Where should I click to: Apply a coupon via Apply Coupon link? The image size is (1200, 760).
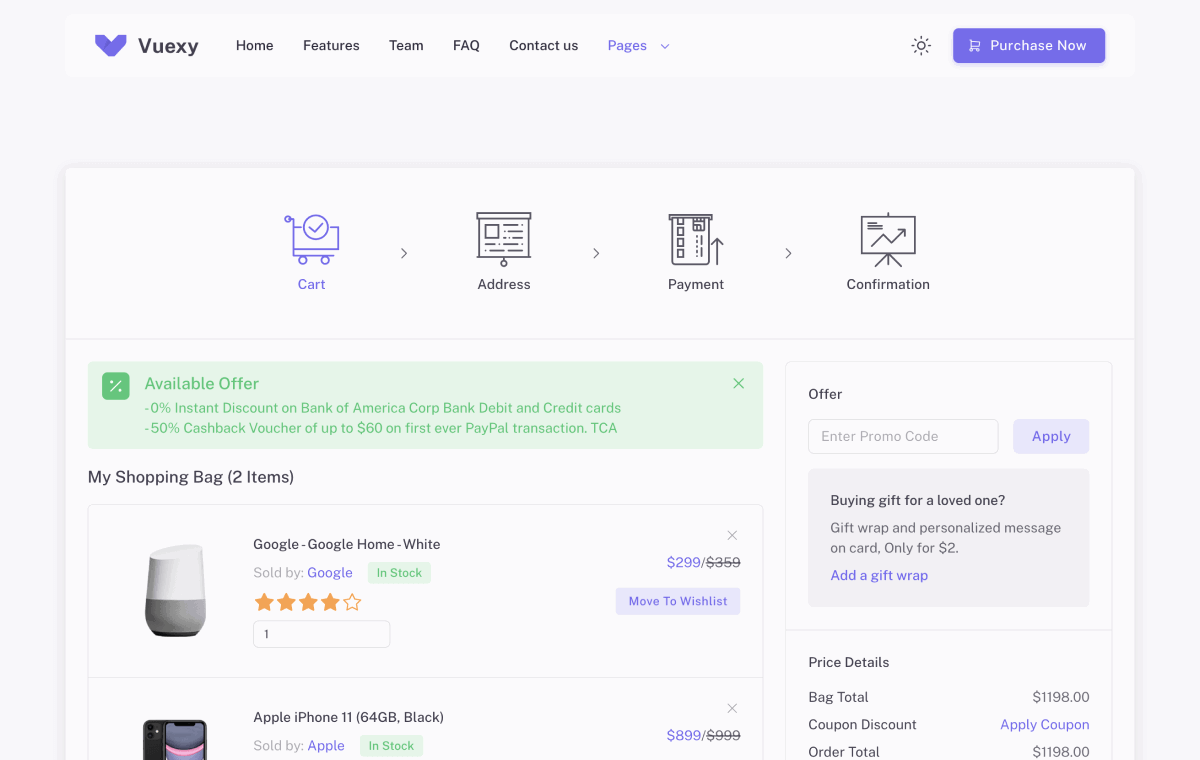click(1044, 724)
